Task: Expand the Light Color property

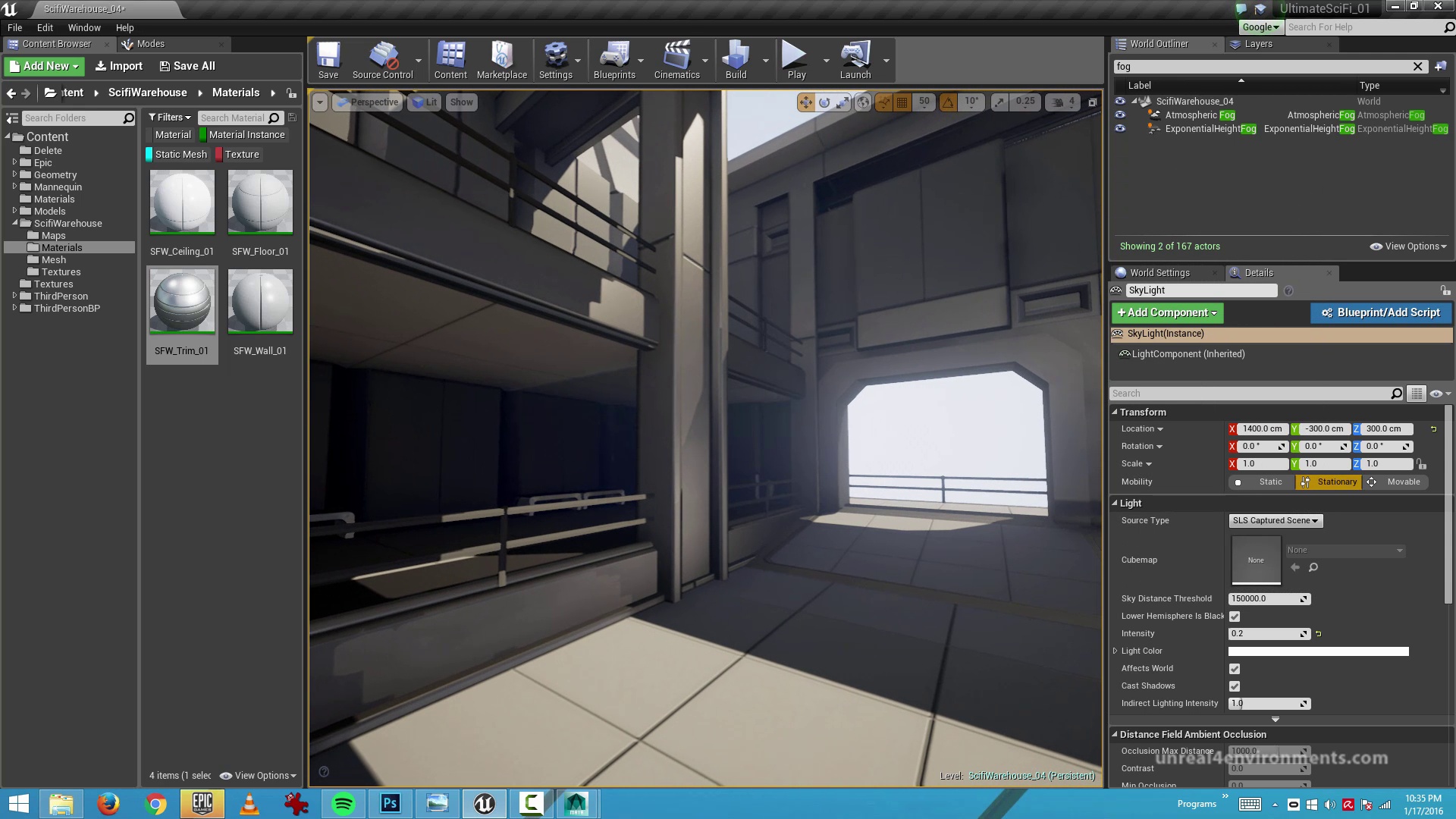Action: (1115, 651)
